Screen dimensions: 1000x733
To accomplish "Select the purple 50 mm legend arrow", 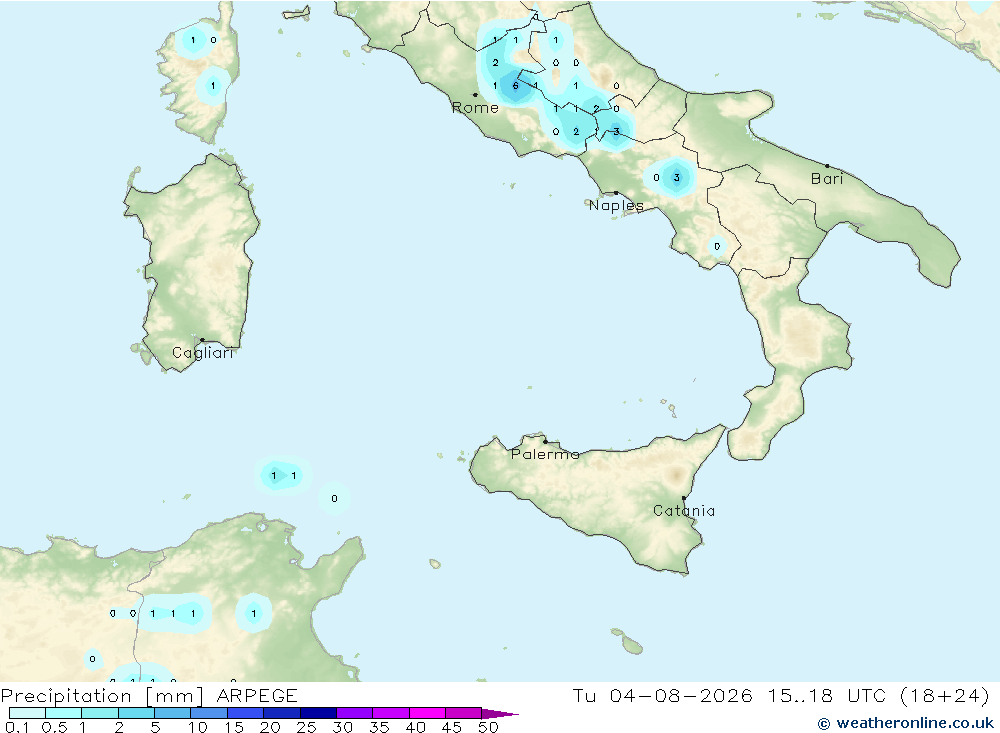I will click(499, 714).
